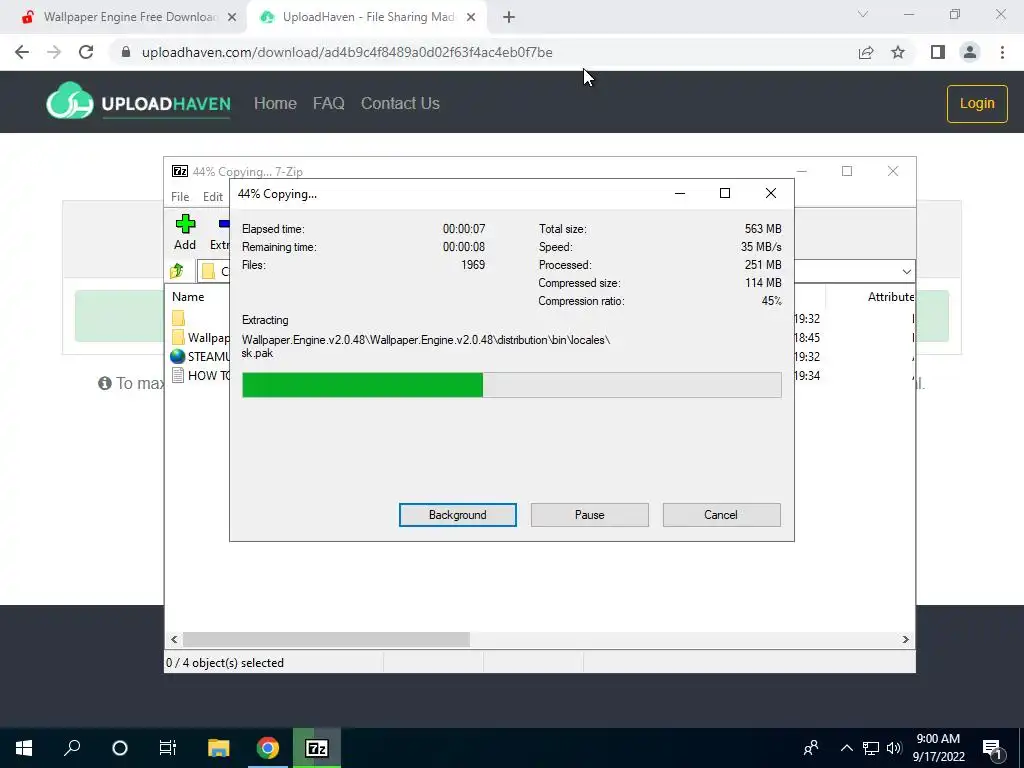Screen dimensions: 1024x768
Task: Show hidden system tray icons
Action: pyautogui.click(x=846, y=748)
